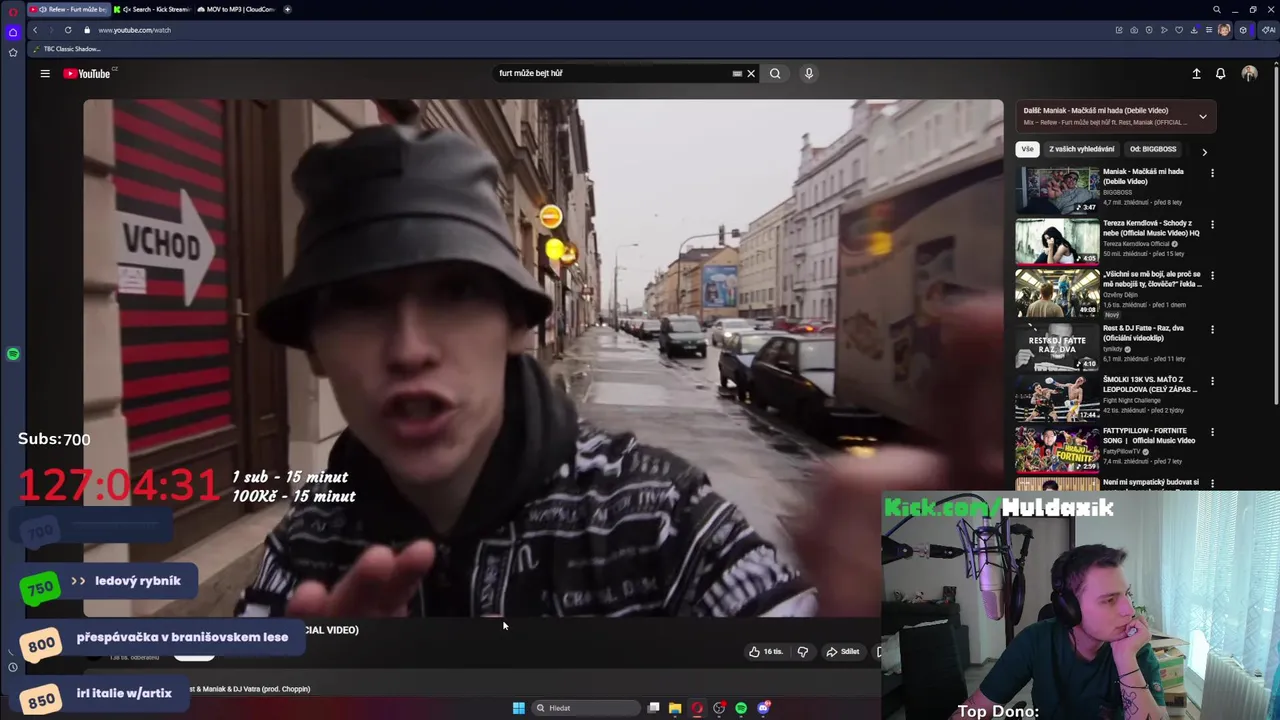The image size is (1280, 720).
Task: Select the Od: BIGGBOSS chip
Action: 1153,149
